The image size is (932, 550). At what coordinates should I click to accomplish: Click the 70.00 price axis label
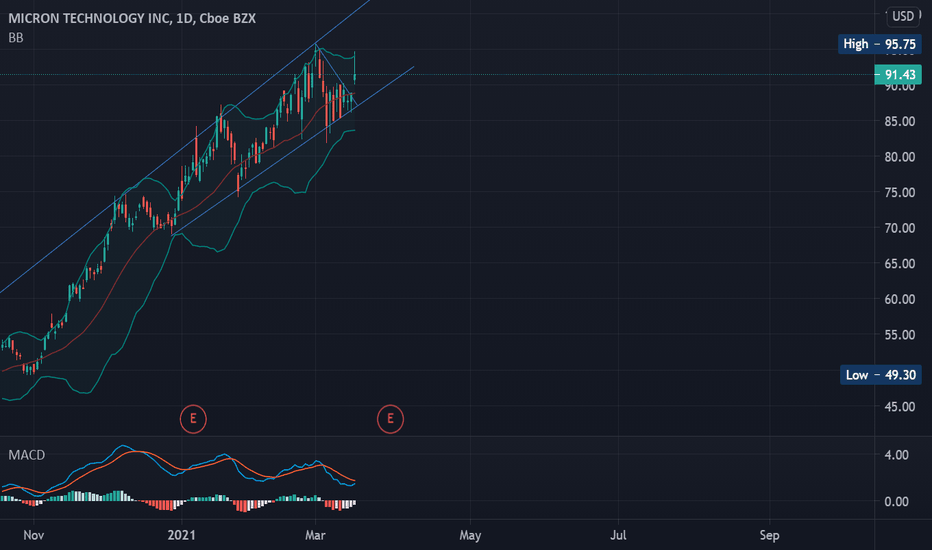tap(900, 228)
